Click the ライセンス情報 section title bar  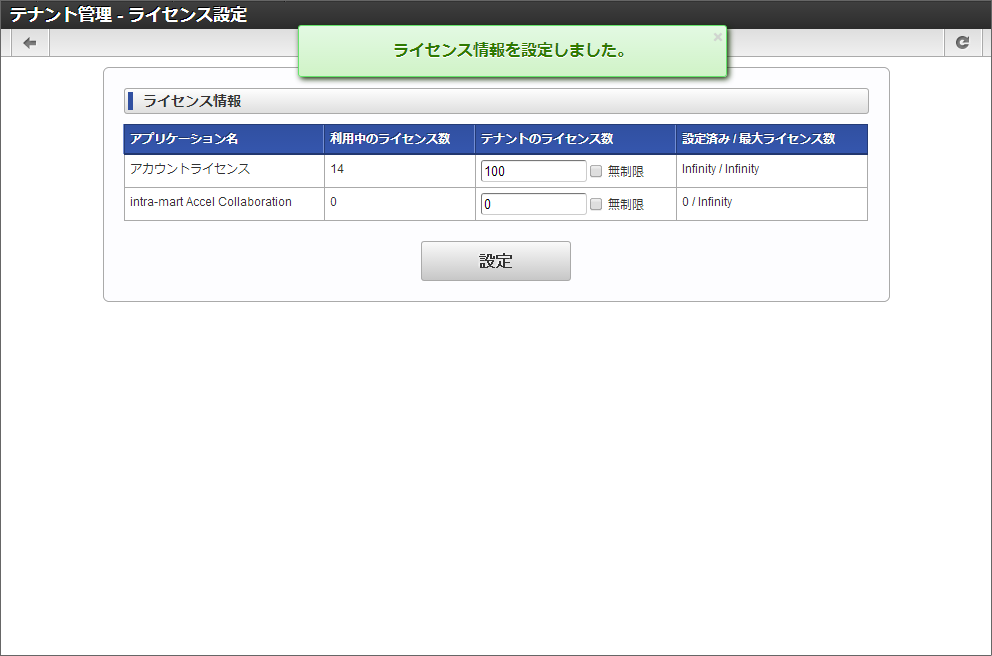pyautogui.click(x=495, y=101)
